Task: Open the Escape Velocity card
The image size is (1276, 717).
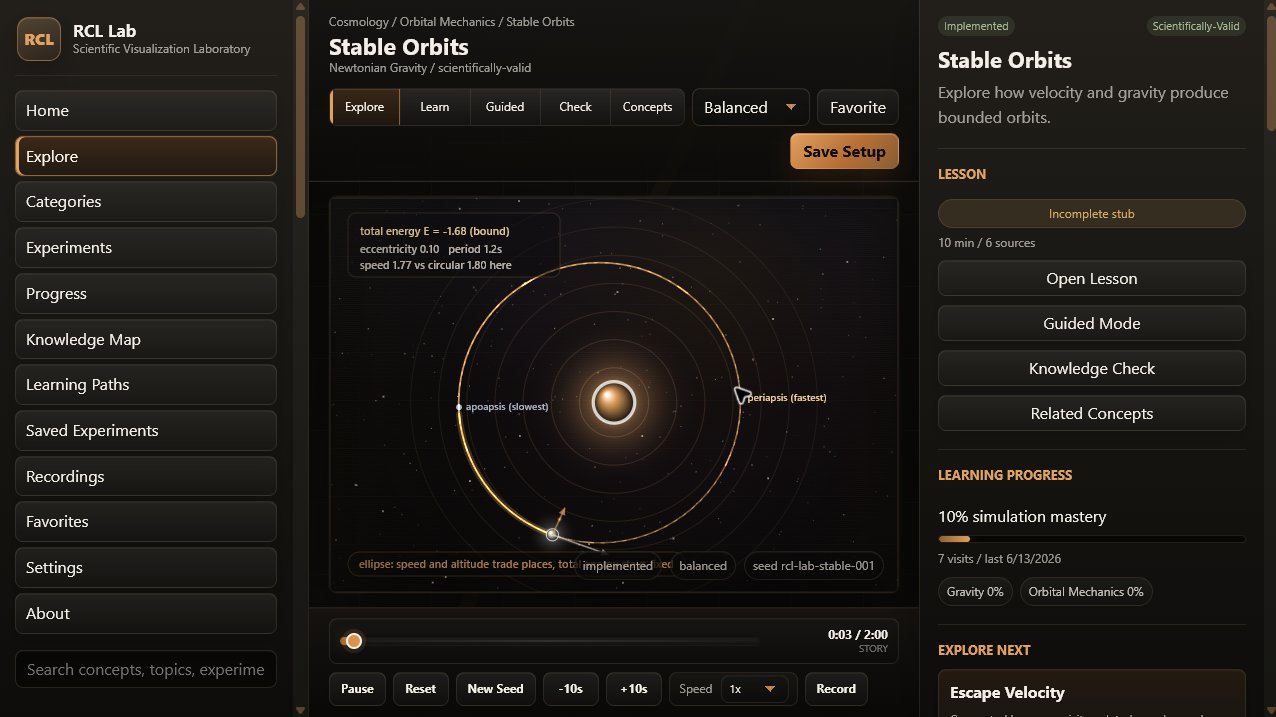Action: [x=1092, y=693]
